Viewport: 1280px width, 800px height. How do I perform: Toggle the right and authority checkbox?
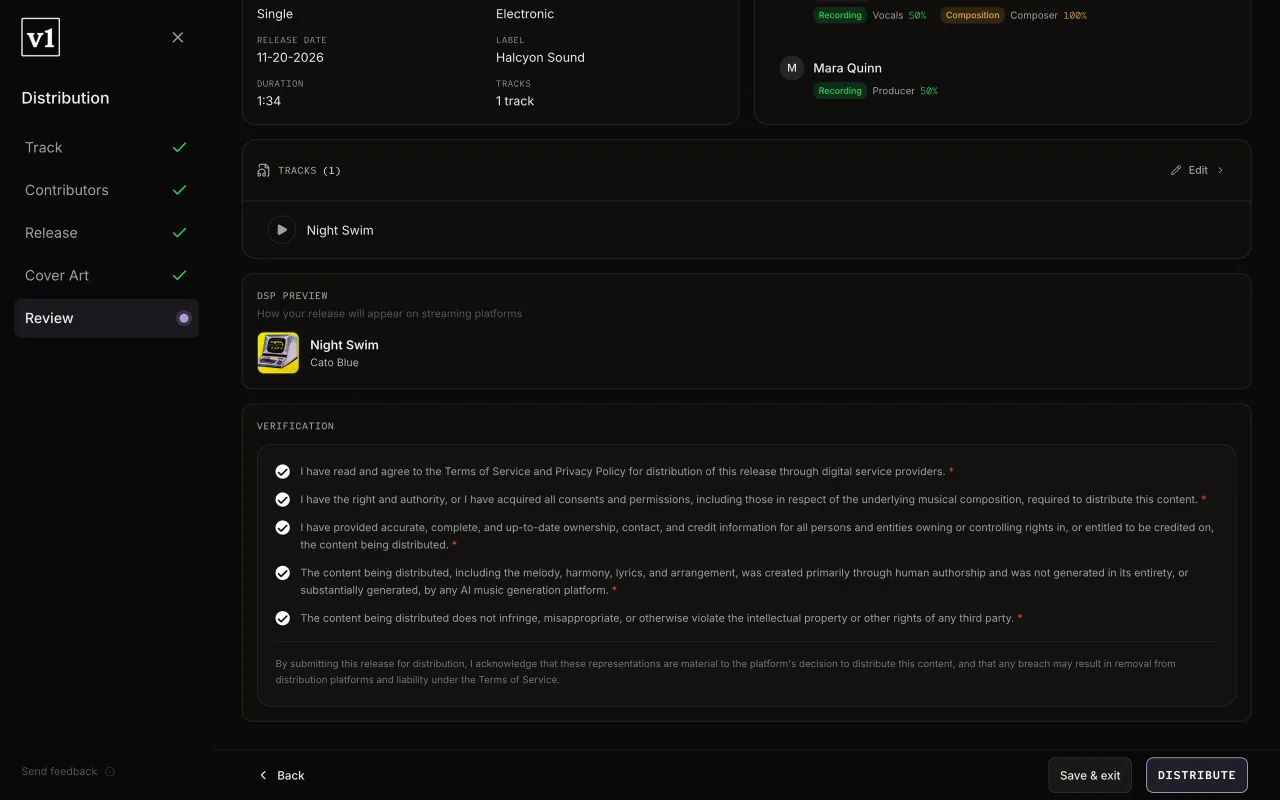coord(283,499)
